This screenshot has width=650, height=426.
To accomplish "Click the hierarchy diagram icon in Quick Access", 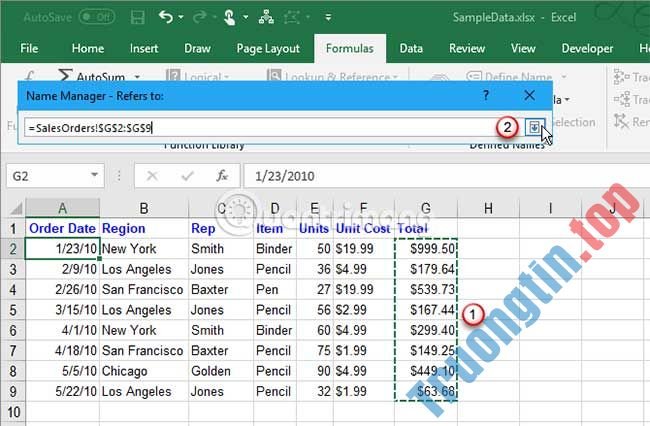I will (266, 17).
